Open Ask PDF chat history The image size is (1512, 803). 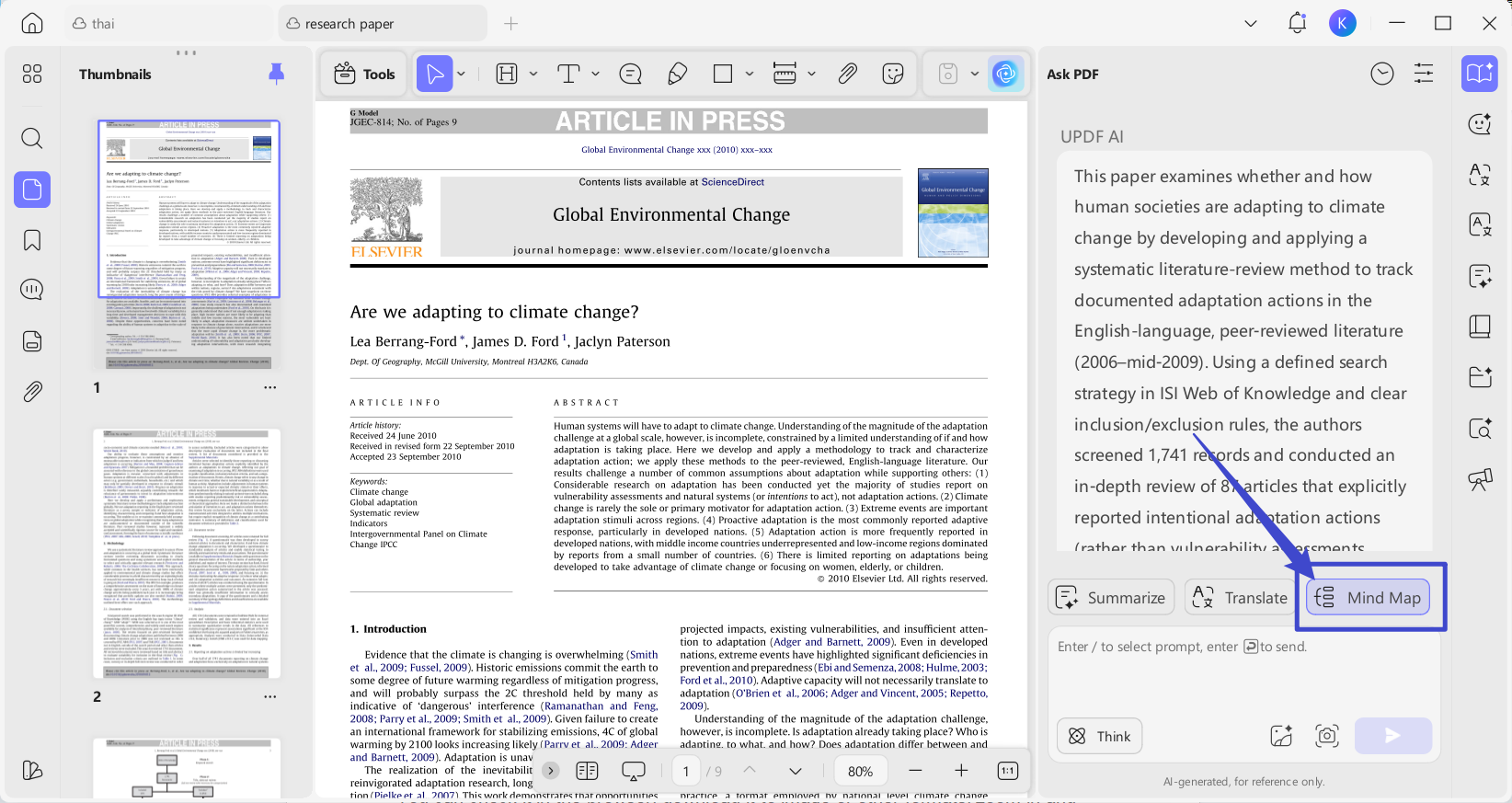tap(1382, 74)
